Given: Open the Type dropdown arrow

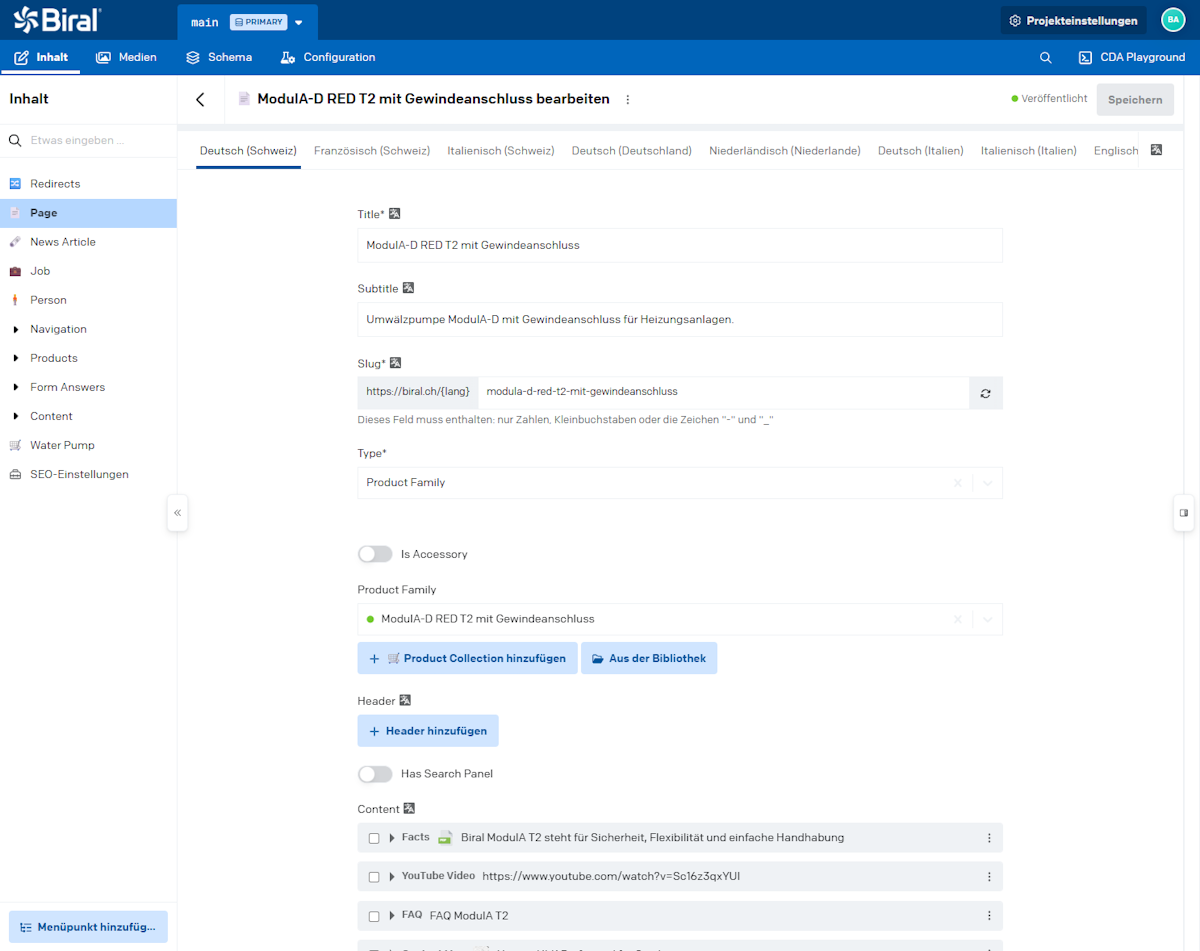Looking at the screenshot, I should tap(988, 483).
